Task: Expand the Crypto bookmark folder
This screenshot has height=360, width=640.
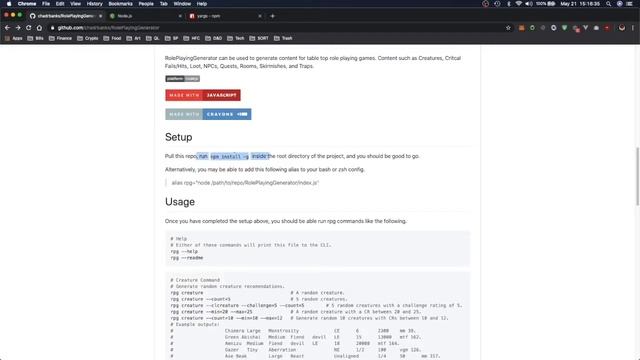Action: (88, 38)
